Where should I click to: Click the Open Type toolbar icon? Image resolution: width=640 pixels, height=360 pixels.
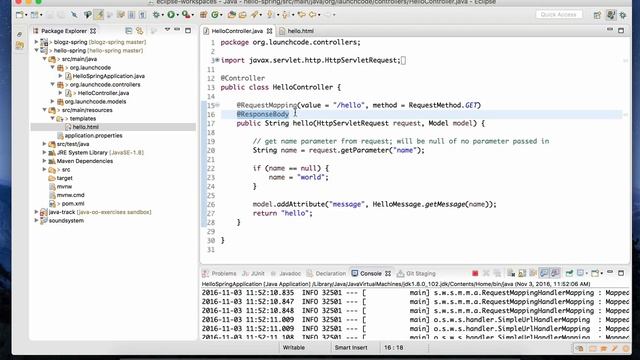[x=231, y=15]
